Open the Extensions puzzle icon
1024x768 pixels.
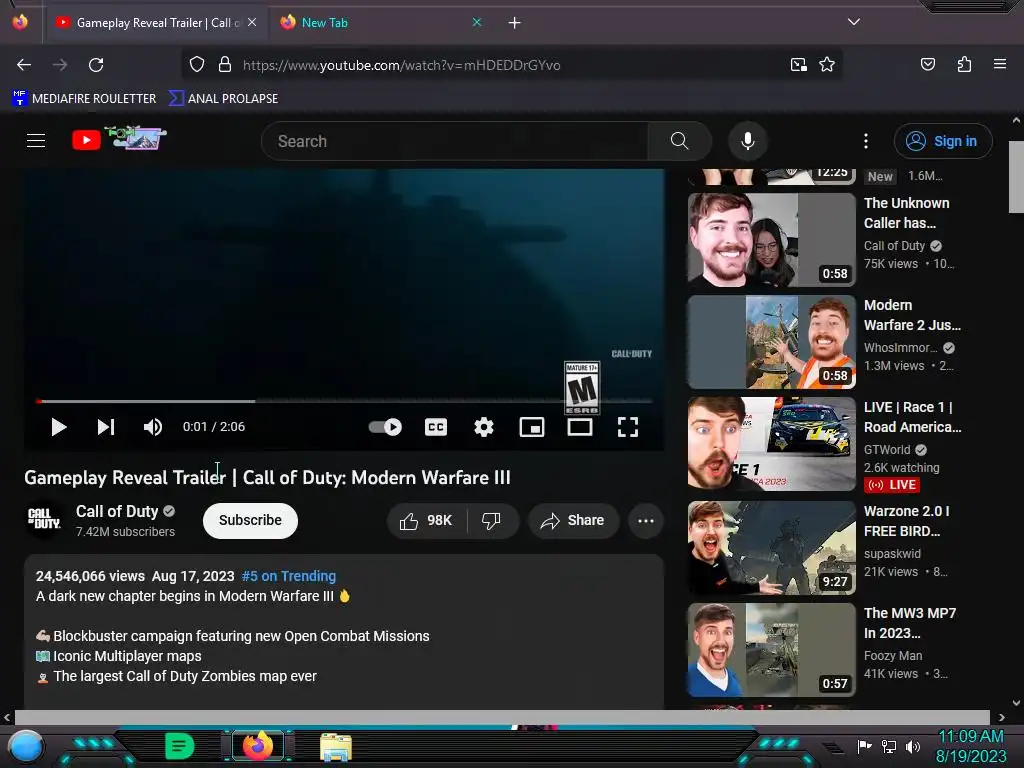coord(964,65)
